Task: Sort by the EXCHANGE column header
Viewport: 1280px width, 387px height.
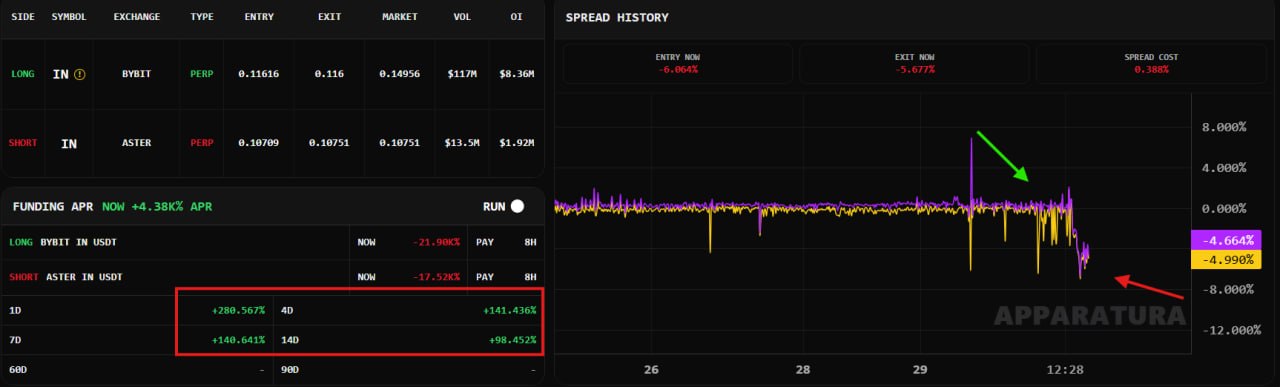Action: (136, 18)
